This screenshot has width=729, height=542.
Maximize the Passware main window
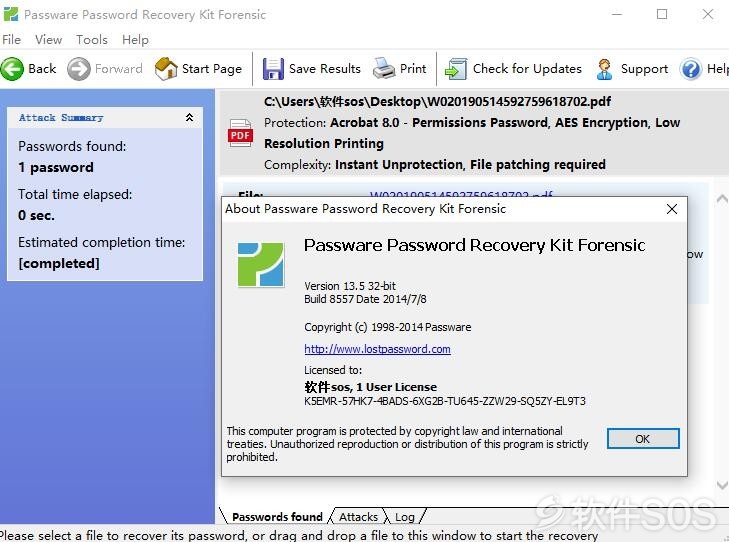(x=662, y=14)
